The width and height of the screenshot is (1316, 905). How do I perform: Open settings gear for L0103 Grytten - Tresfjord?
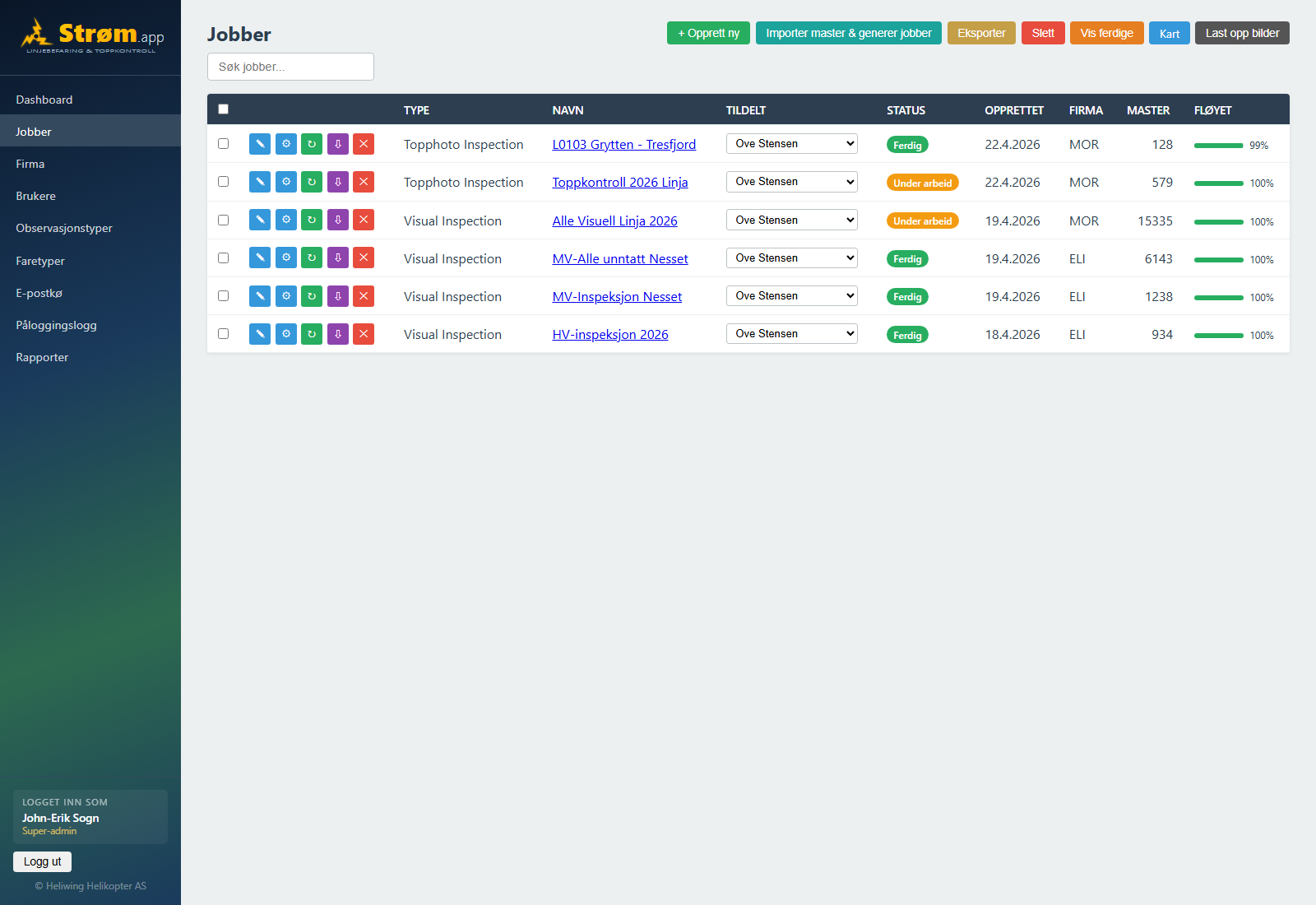click(x=286, y=144)
